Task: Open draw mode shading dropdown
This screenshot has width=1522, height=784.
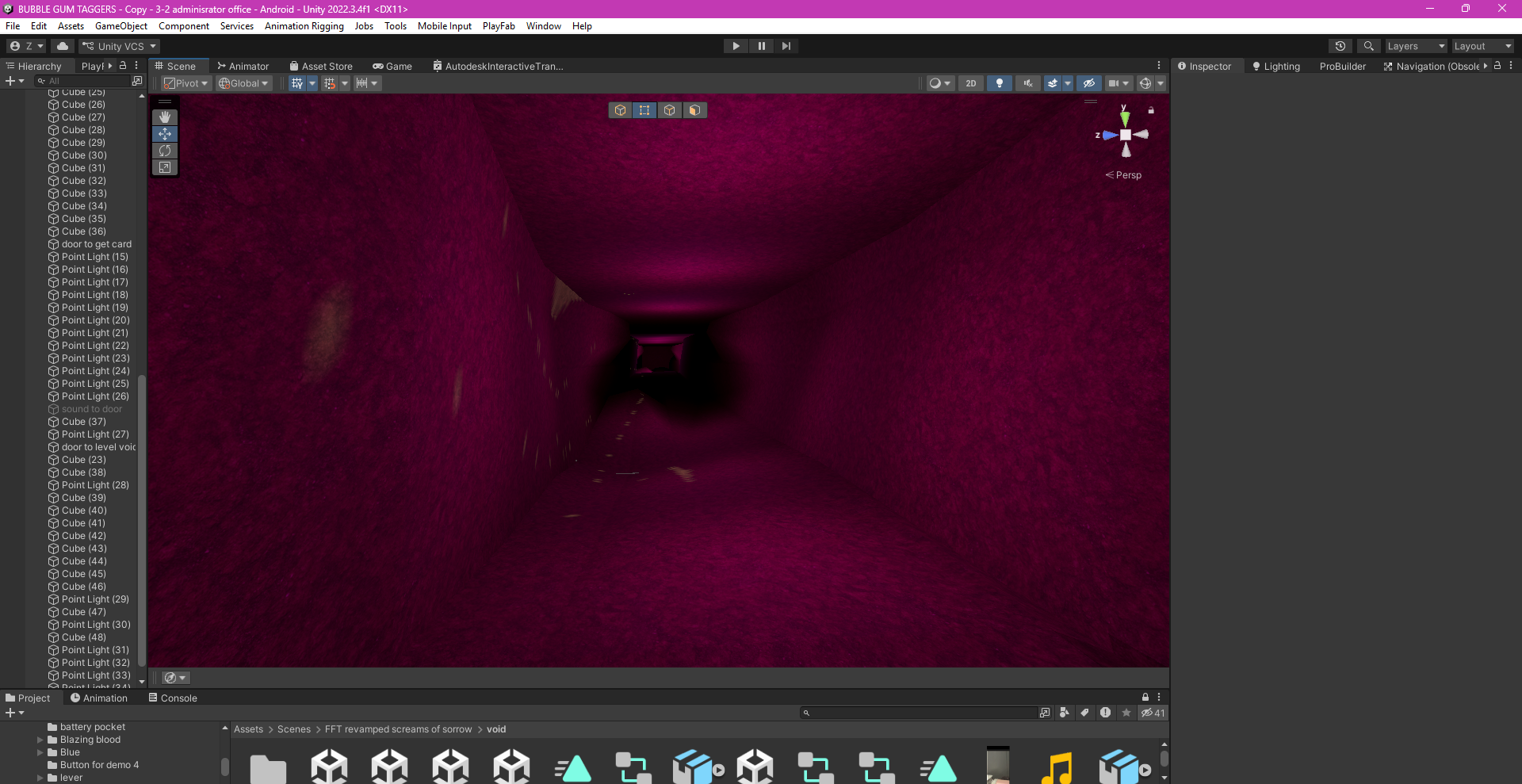Action: [939, 83]
